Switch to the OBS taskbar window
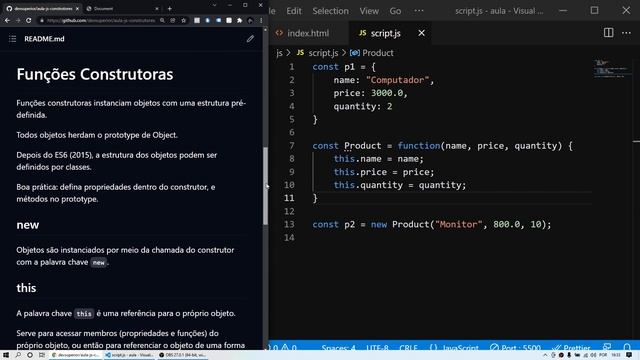Viewport: 640px width, 360px height. 182,355
